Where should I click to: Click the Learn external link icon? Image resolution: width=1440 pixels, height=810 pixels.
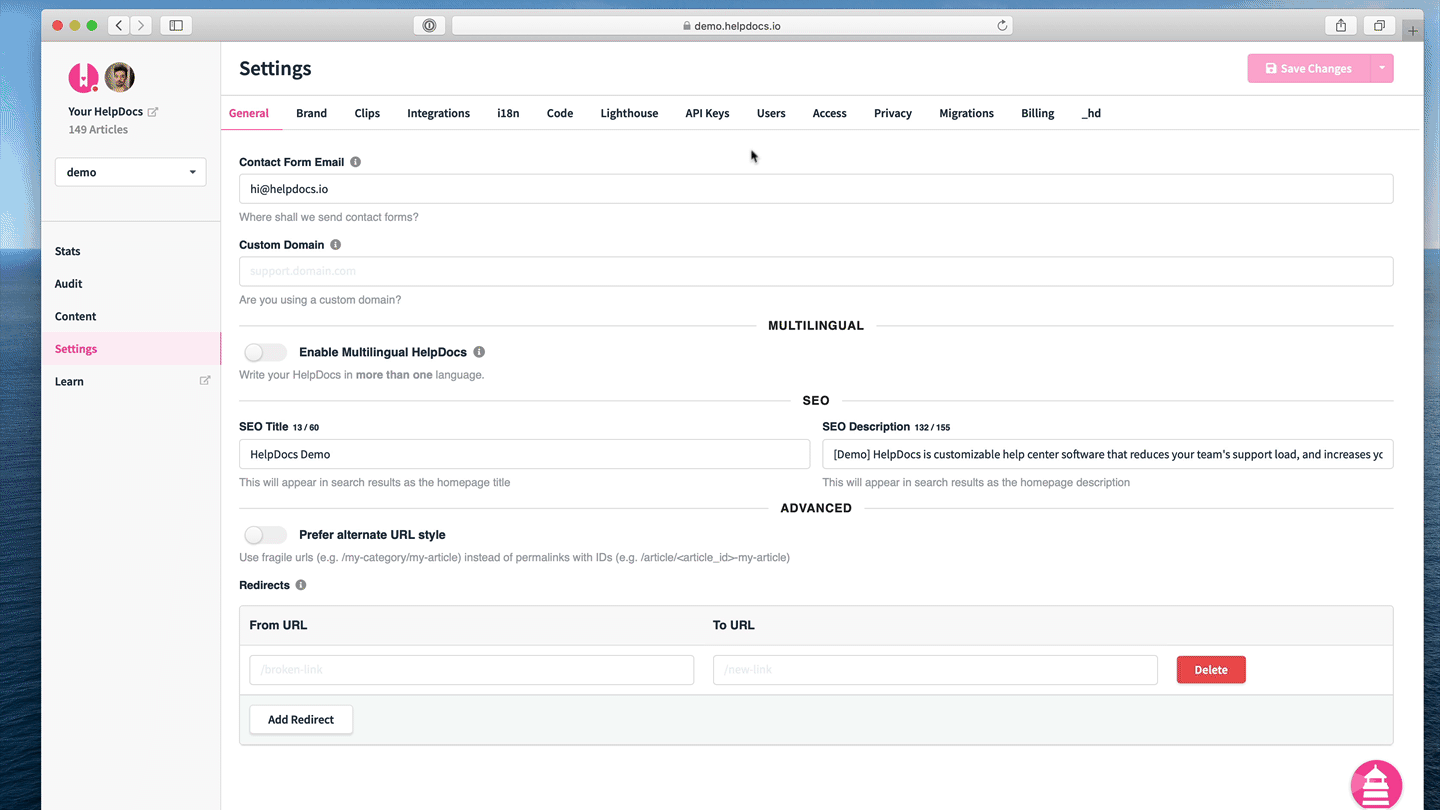(205, 381)
